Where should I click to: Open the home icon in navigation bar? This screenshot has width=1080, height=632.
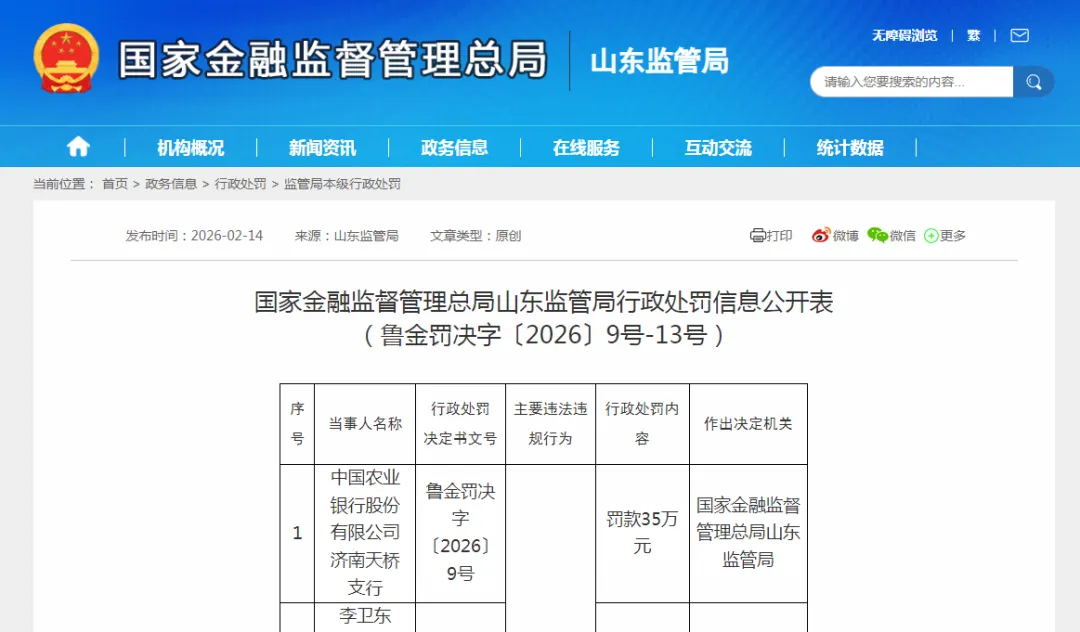coord(78,147)
